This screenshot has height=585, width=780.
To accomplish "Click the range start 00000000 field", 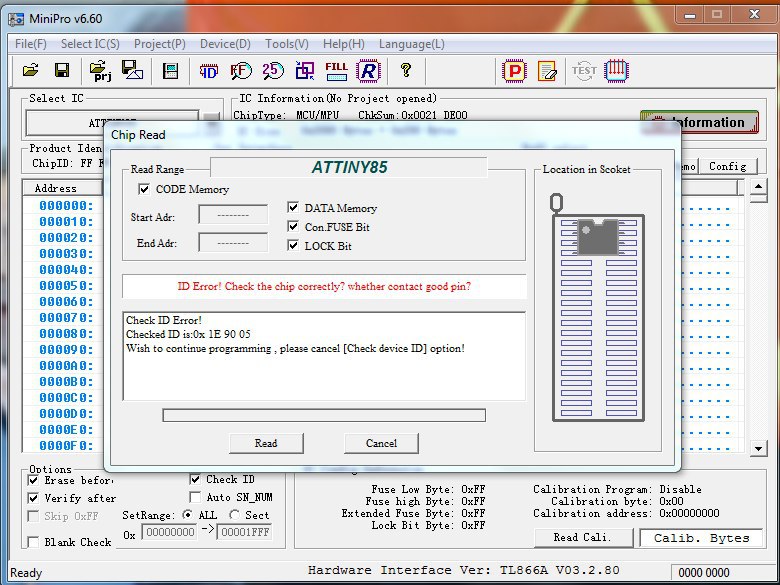I will coord(170,532).
